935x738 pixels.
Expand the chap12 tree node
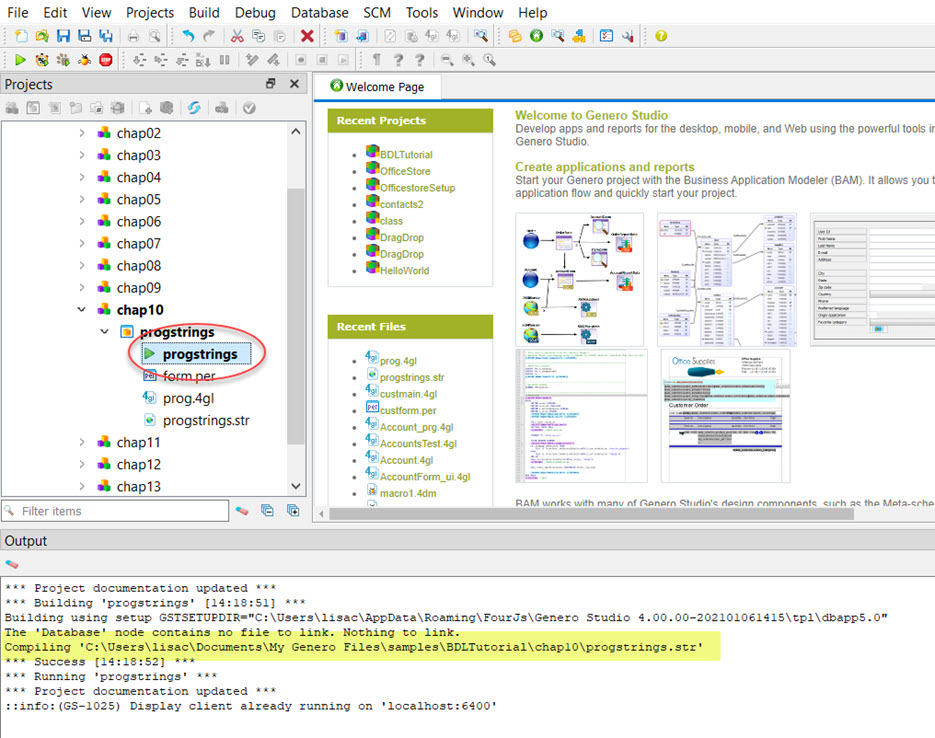coord(82,464)
